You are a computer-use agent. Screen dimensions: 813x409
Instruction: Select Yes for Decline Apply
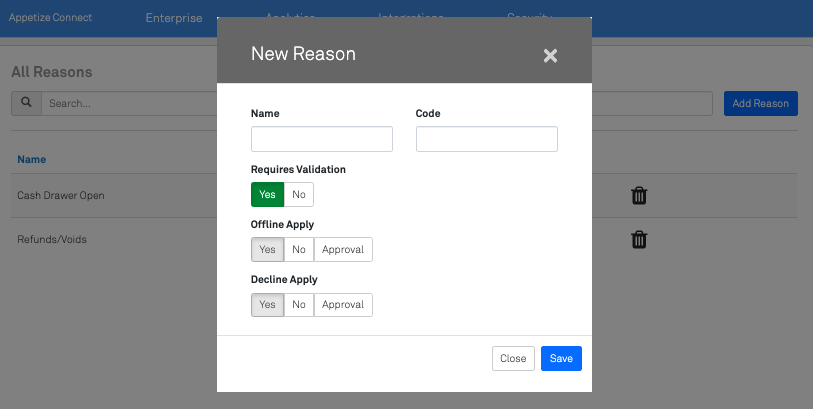pos(267,304)
